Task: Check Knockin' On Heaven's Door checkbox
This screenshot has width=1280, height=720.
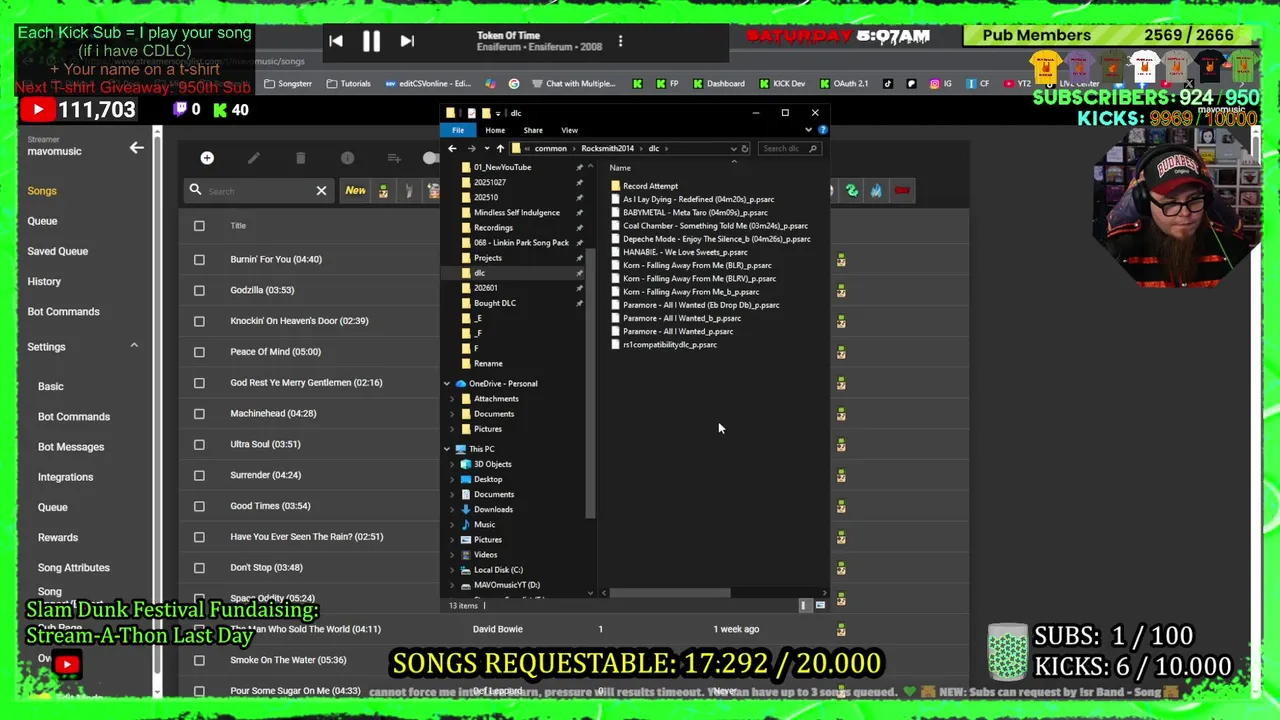Action: pos(199,321)
